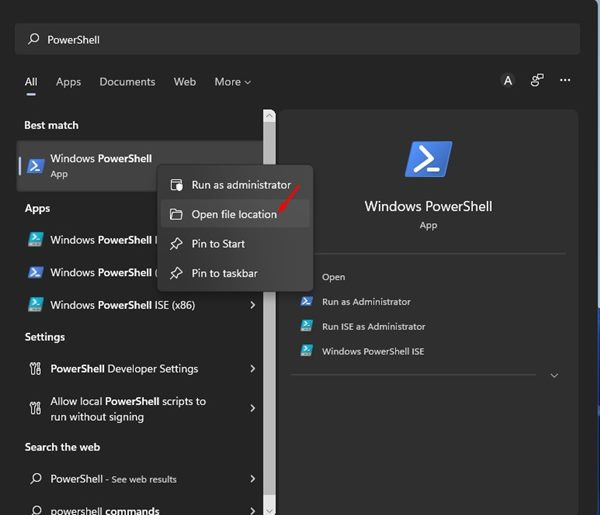Expand the PowerShell Developer Settings chevron
600x515 pixels.
point(253,368)
